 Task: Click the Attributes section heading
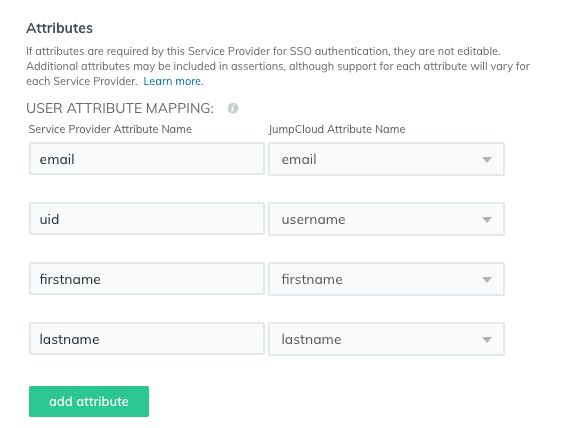[60, 28]
